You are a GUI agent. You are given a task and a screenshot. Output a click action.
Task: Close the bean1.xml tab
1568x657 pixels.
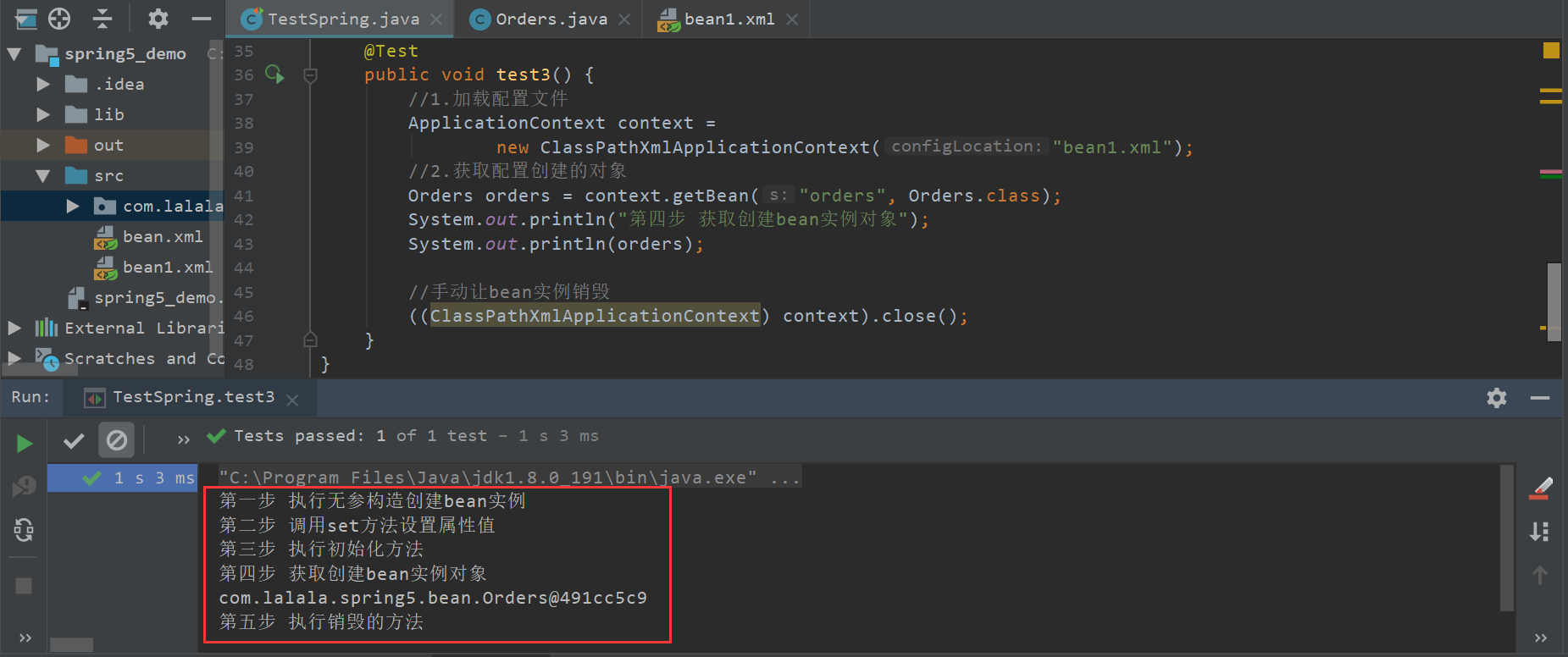click(x=792, y=19)
